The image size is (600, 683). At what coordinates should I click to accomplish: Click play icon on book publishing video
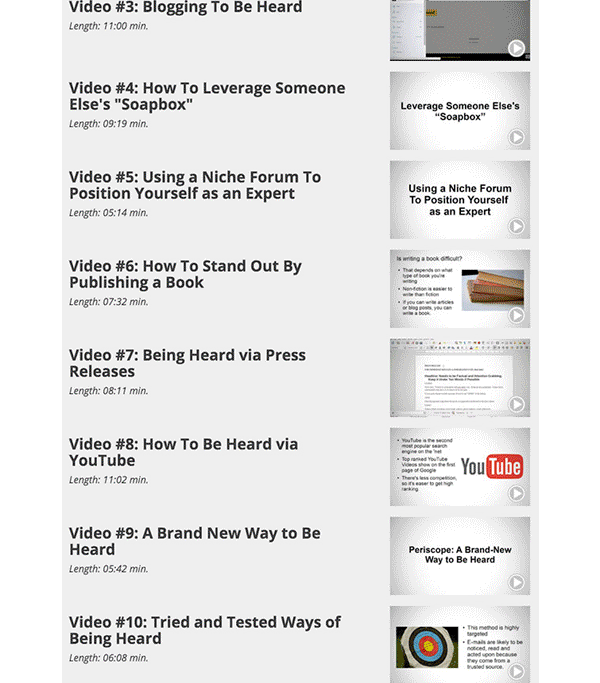[516, 315]
